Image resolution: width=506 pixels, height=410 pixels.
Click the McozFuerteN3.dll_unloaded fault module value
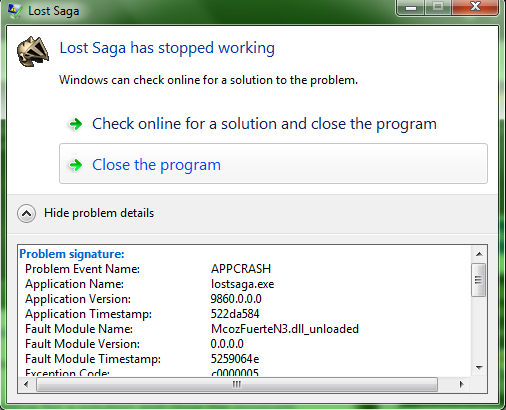coord(285,329)
